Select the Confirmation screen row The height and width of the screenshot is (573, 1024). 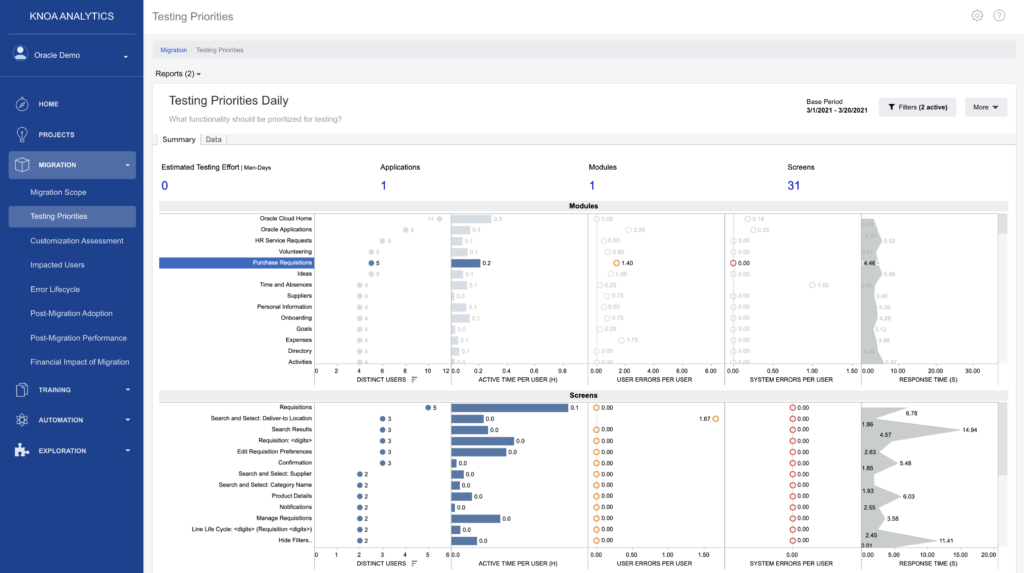295,463
